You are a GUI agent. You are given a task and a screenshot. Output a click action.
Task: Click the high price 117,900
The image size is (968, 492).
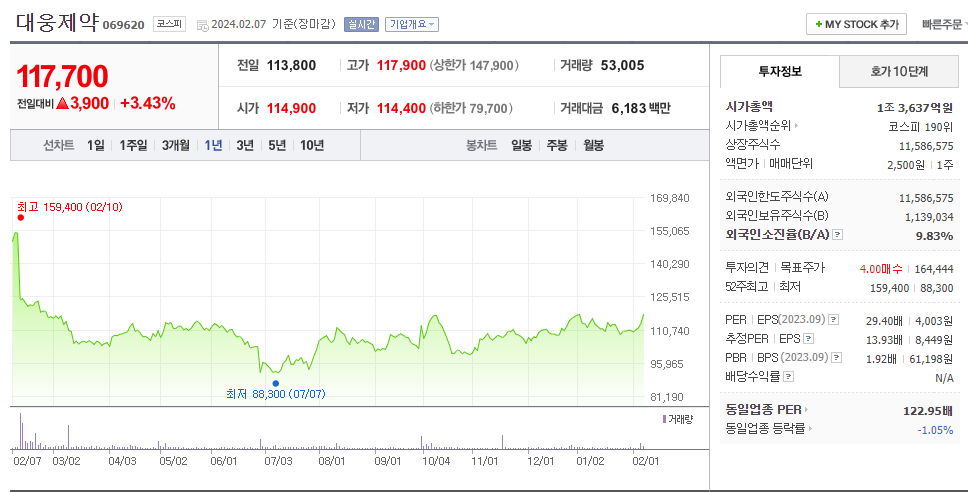coord(401,65)
